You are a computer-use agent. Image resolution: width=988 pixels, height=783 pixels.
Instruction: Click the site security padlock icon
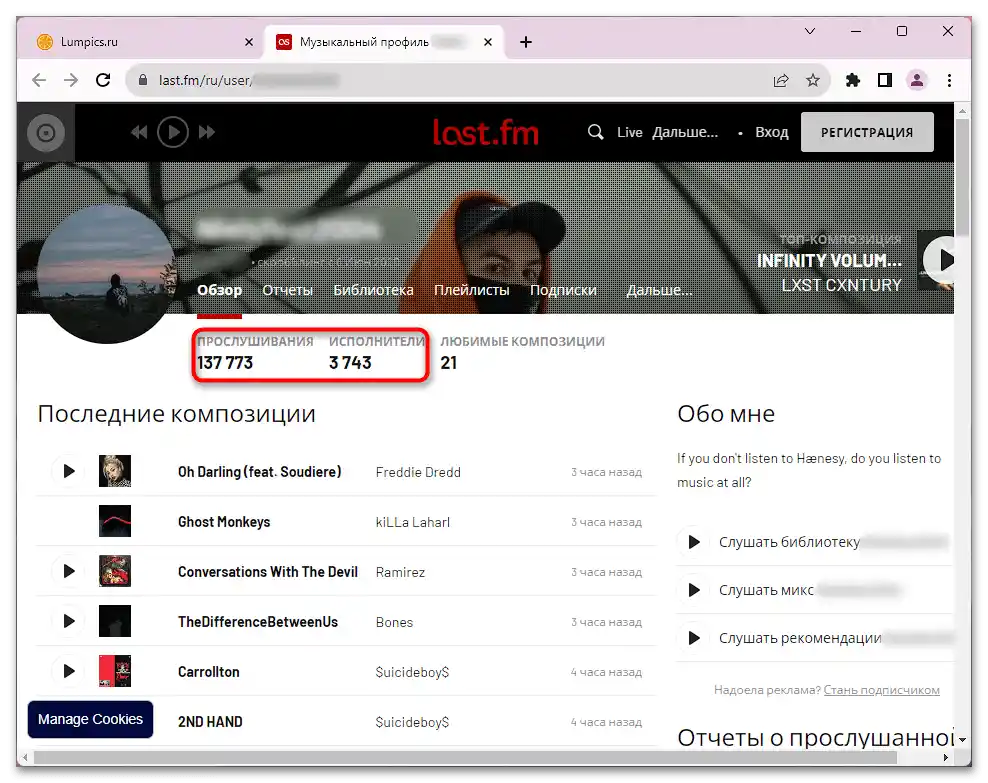[x=143, y=80]
